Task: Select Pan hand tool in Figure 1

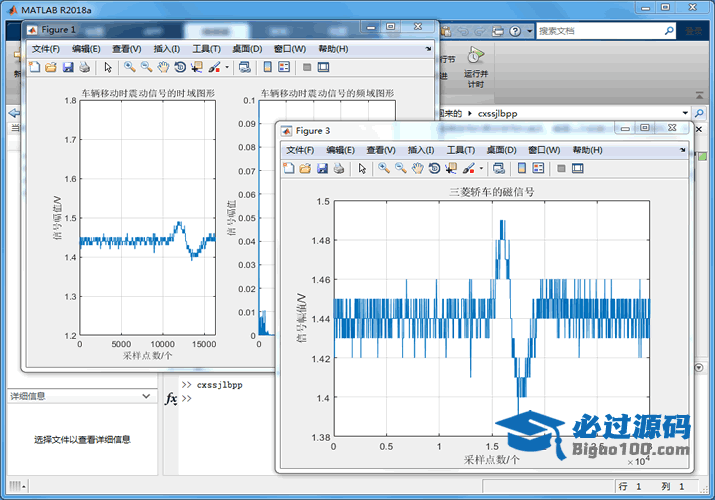Action: (163, 67)
